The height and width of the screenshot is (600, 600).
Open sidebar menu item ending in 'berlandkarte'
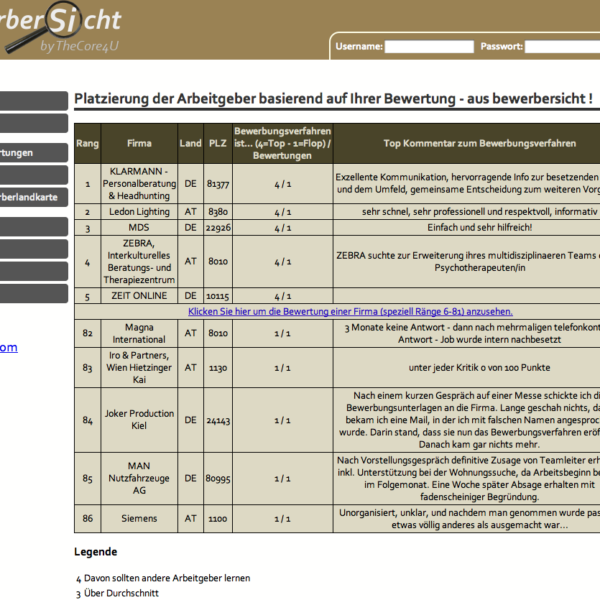coord(34,197)
